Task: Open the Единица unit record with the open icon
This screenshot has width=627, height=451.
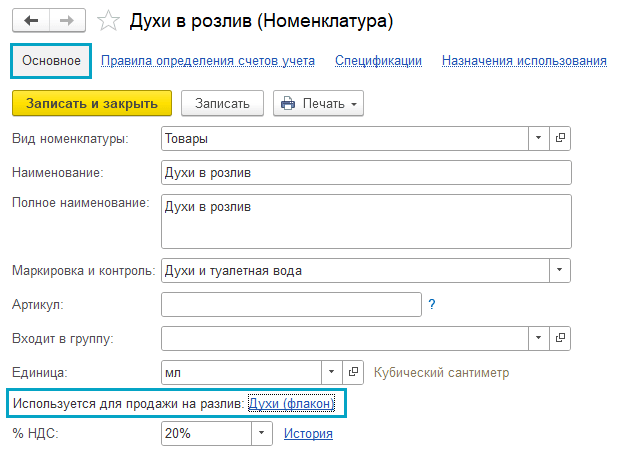Action: point(352,372)
